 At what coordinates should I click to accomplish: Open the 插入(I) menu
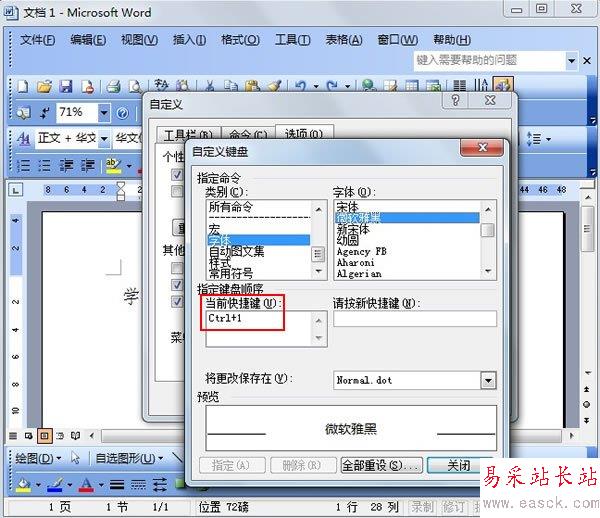point(189,39)
